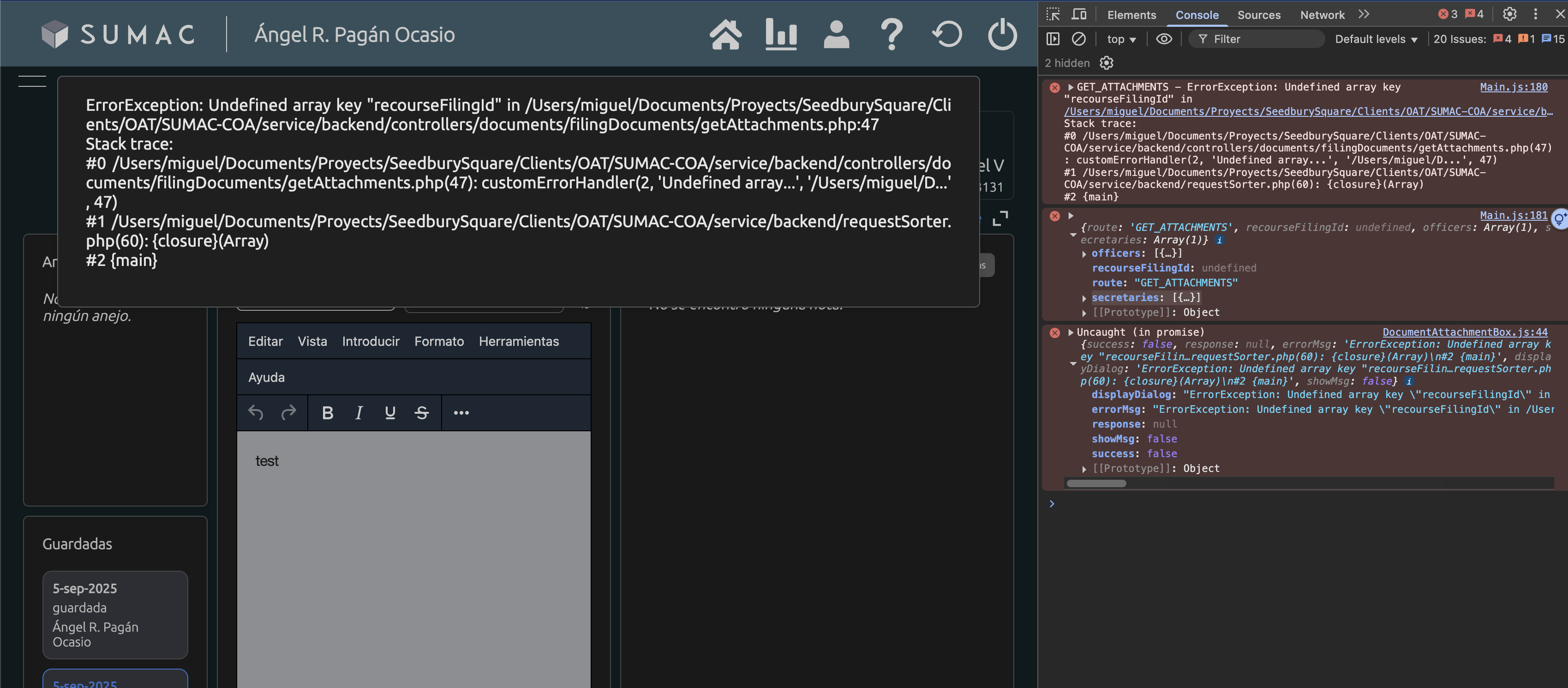The image size is (1568, 688).
Task: Expand the officers array entry
Action: coord(1085,254)
